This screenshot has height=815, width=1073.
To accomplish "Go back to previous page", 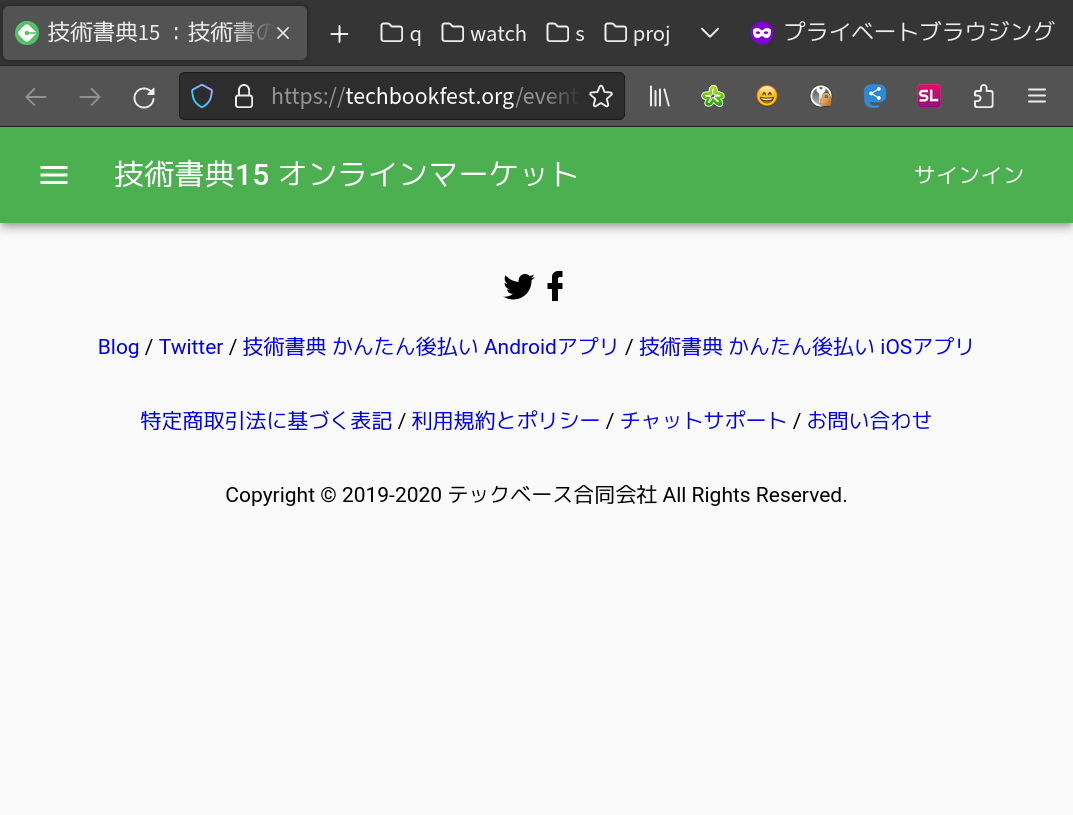I will coord(36,97).
